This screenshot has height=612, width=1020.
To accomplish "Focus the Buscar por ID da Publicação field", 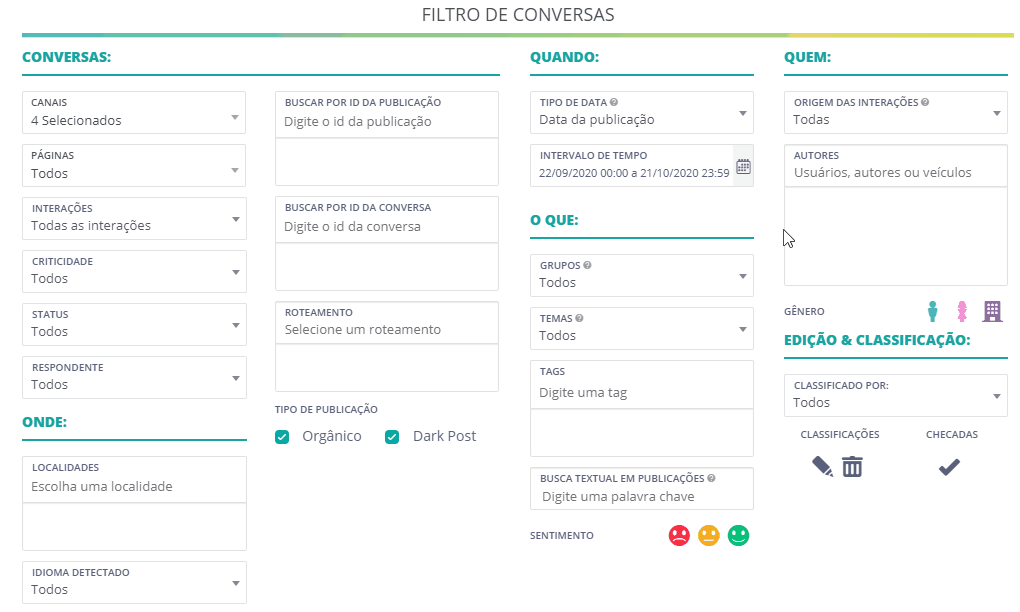I will tap(386, 122).
